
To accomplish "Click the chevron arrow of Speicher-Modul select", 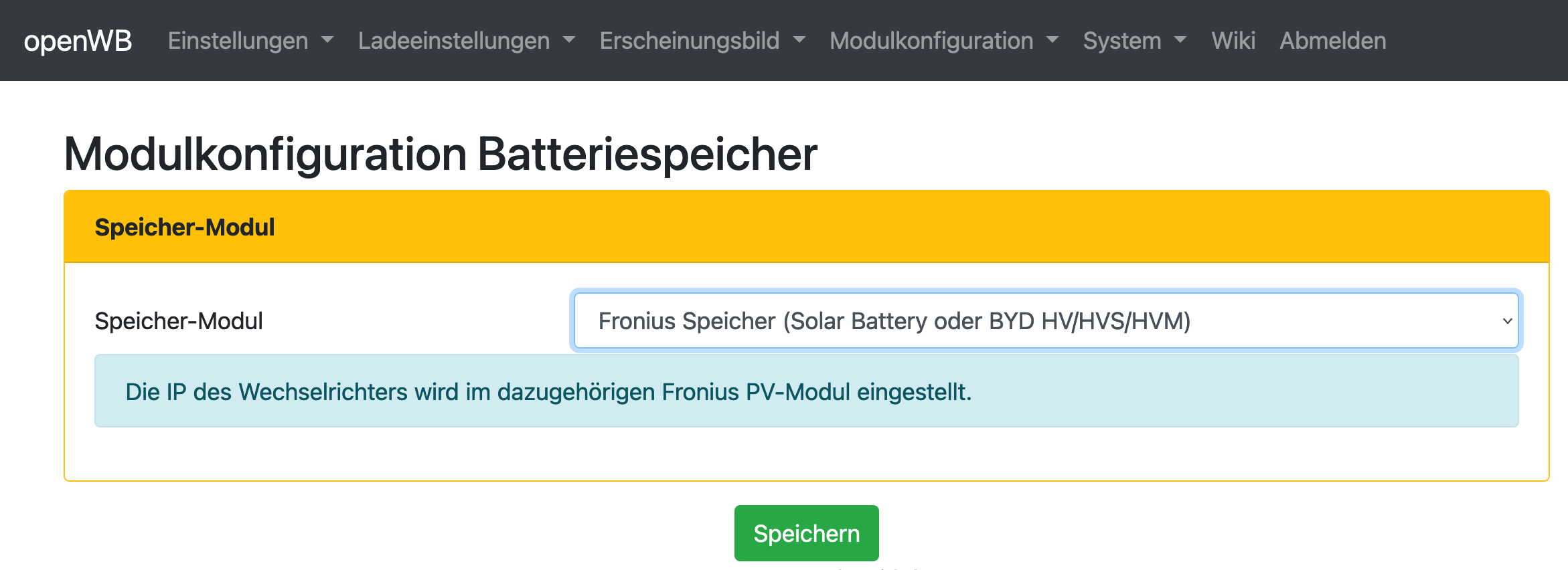I will coord(1507,321).
